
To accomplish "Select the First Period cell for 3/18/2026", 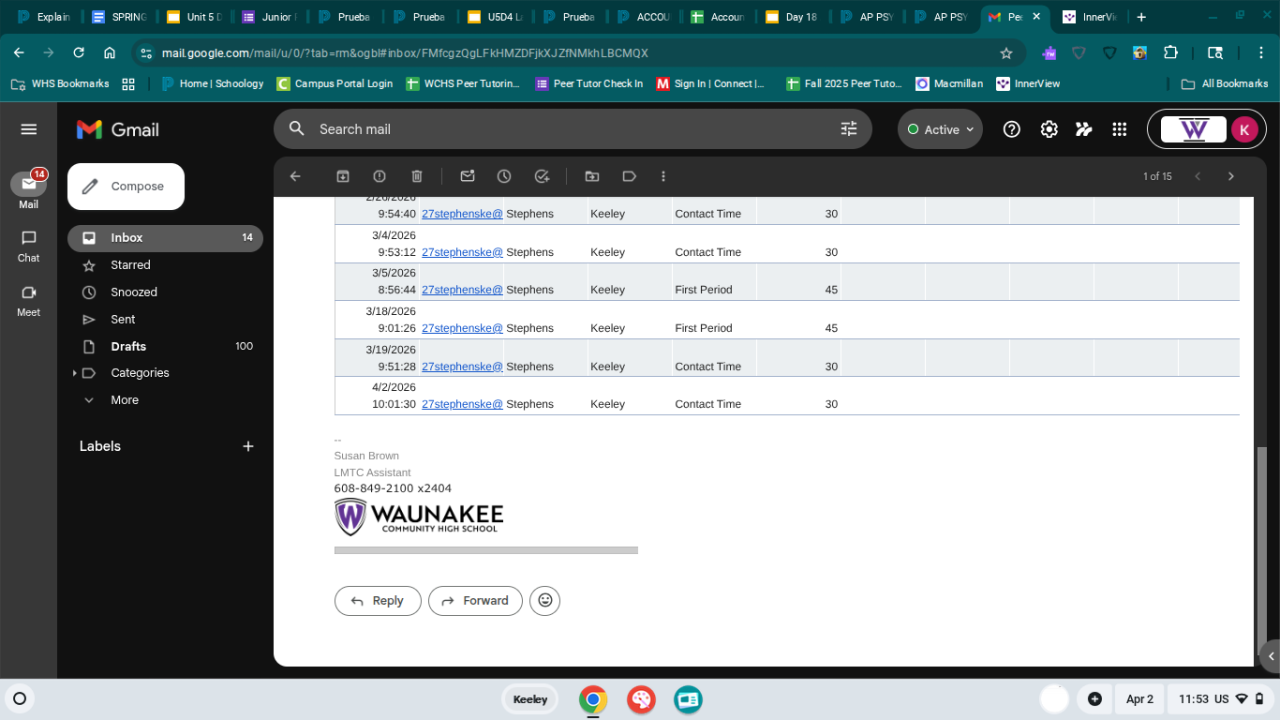I will point(703,328).
